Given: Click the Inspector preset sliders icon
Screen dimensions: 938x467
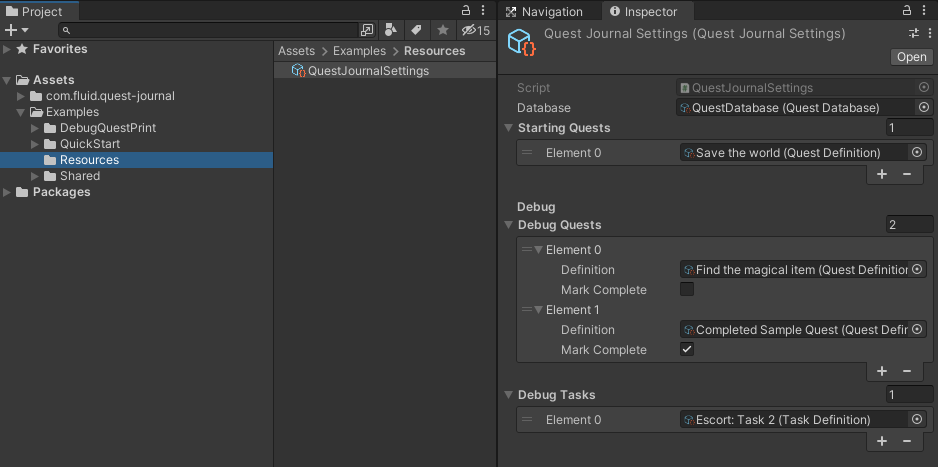Looking at the screenshot, I should click(x=913, y=33).
